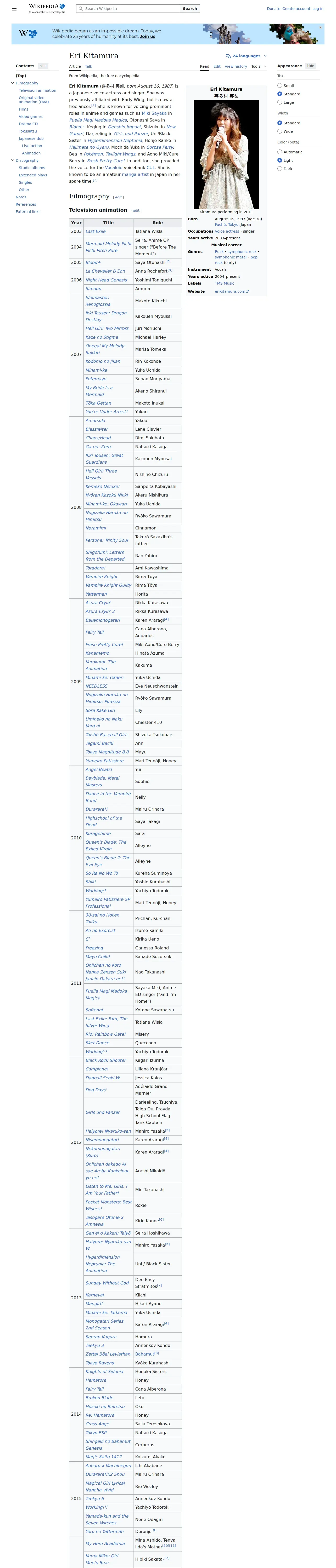Open the TMS Music label link
This screenshot has width=336, height=1568.
(225, 283)
